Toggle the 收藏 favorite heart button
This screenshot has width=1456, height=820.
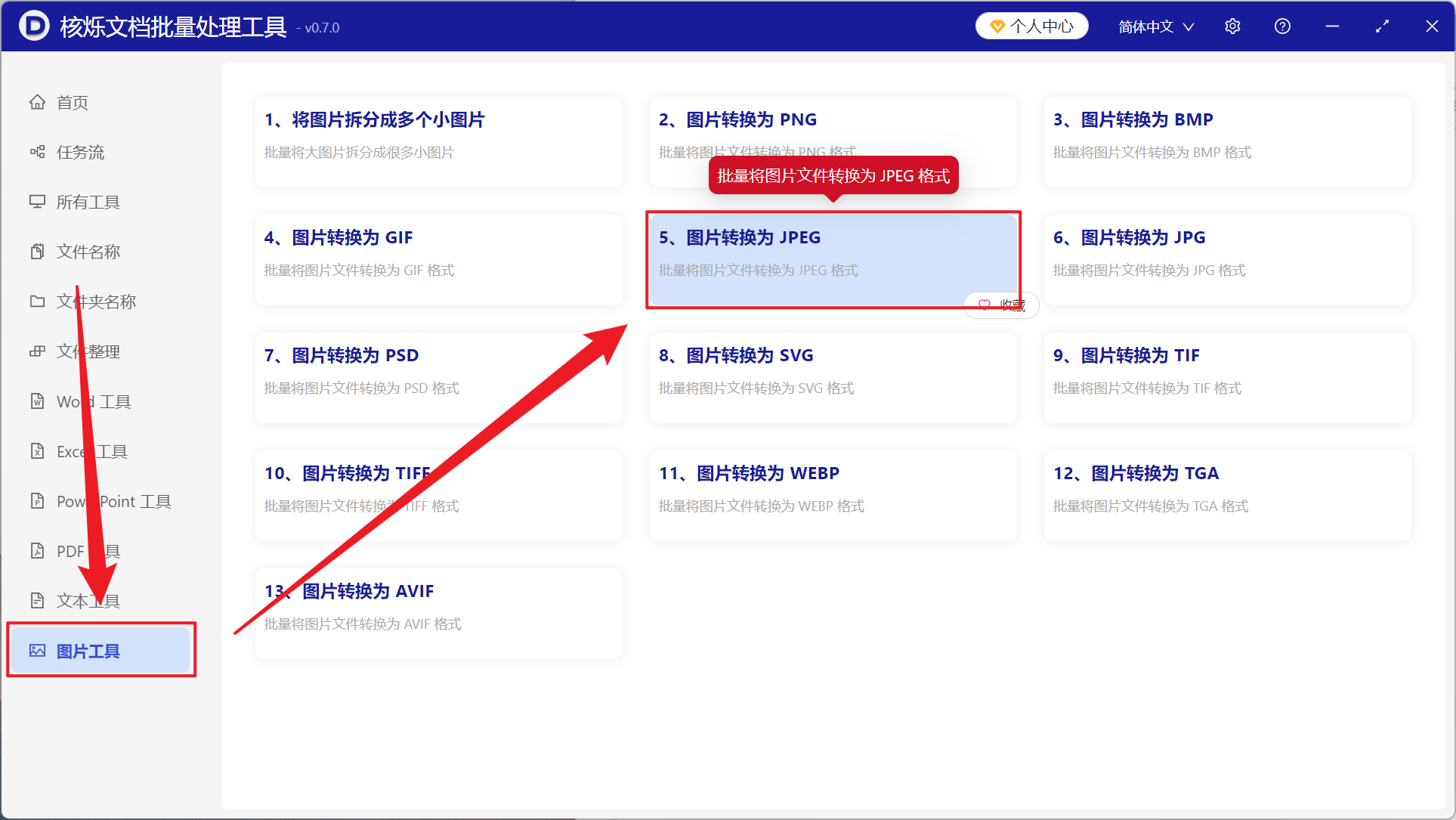tap(1001, 305)
